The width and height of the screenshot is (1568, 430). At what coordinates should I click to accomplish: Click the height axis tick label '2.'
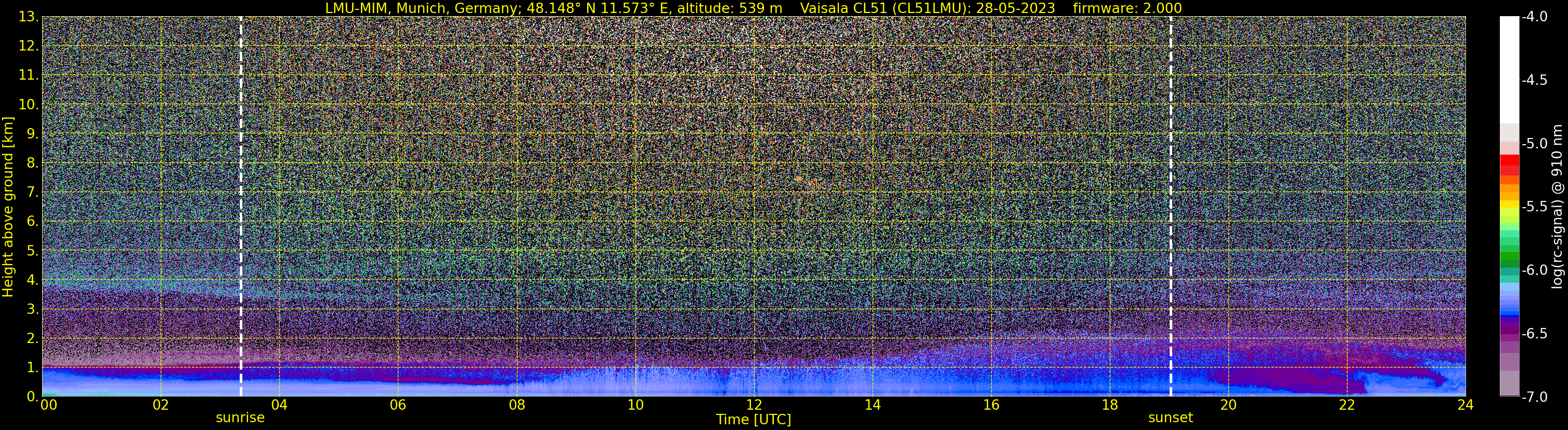tap(33, 338)
